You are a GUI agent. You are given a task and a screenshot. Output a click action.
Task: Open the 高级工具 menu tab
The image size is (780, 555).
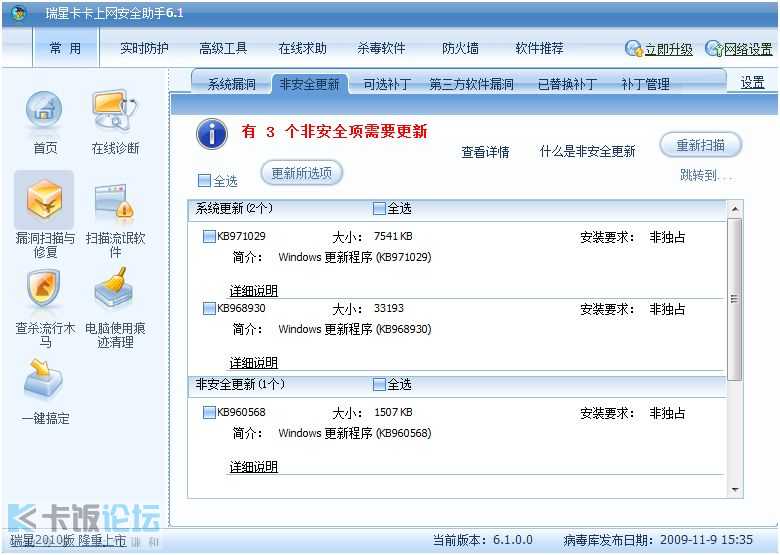click(x=223, y=48)
